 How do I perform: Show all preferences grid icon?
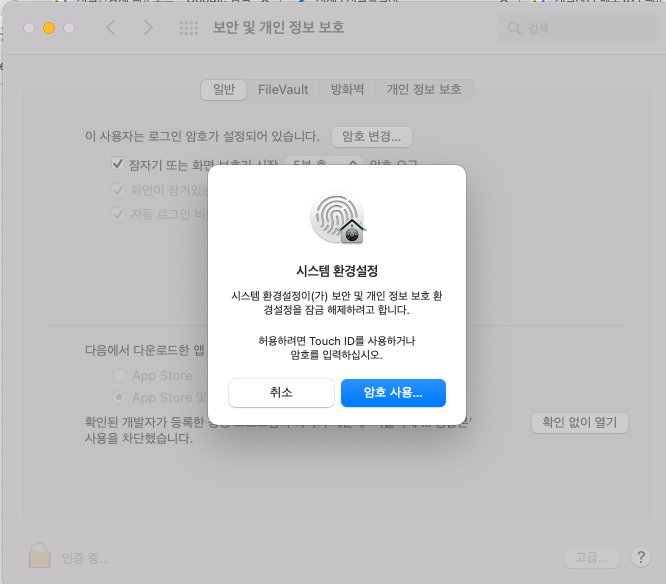coord(189,28)
